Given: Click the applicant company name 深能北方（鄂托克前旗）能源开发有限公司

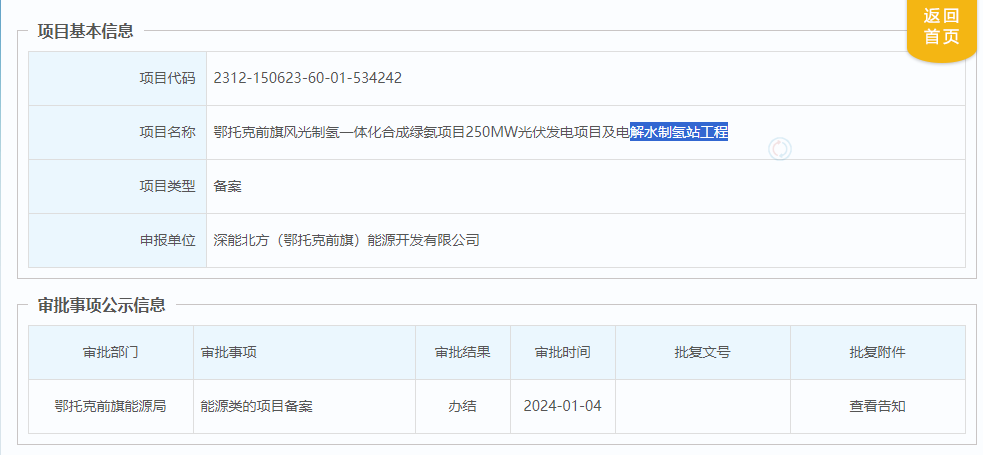Looking at the screenshot, I should point(347,240).
